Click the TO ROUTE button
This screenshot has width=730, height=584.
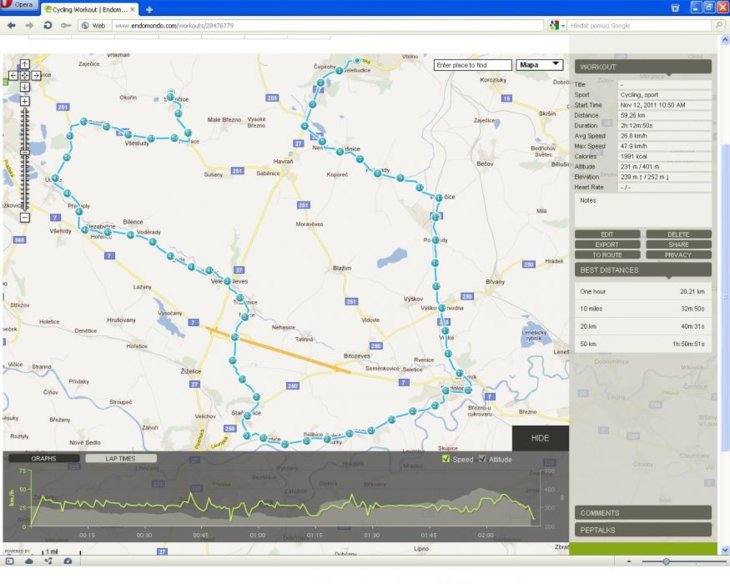[x=607, y=255]
